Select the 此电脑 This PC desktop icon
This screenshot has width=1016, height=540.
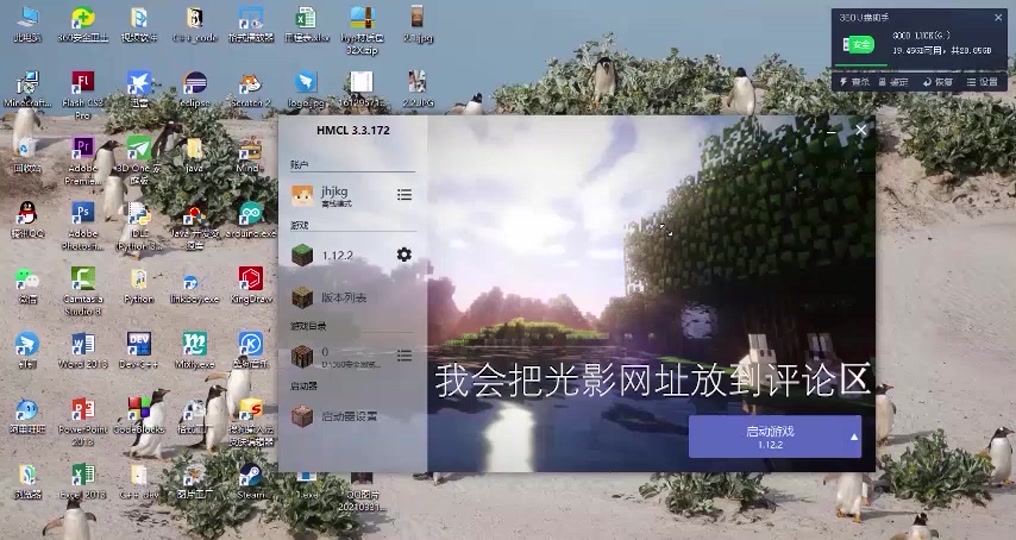(x=27, y=25)
